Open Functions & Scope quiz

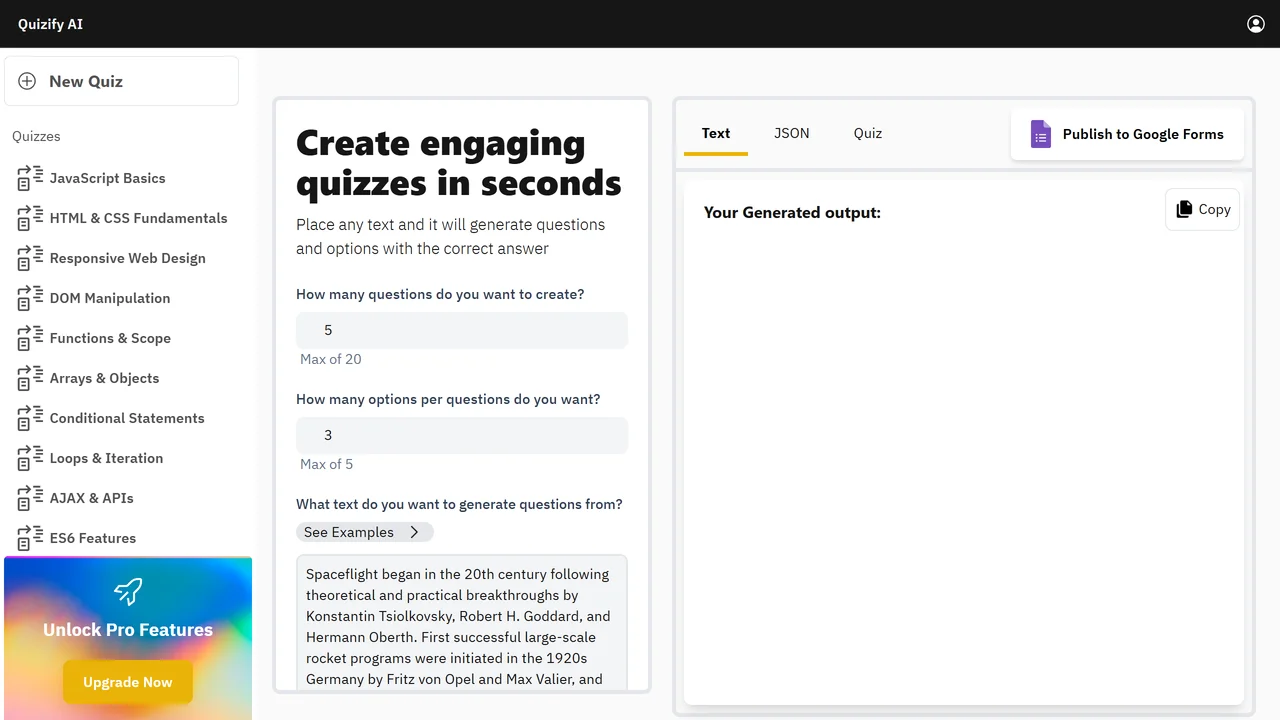coord(110,338)
